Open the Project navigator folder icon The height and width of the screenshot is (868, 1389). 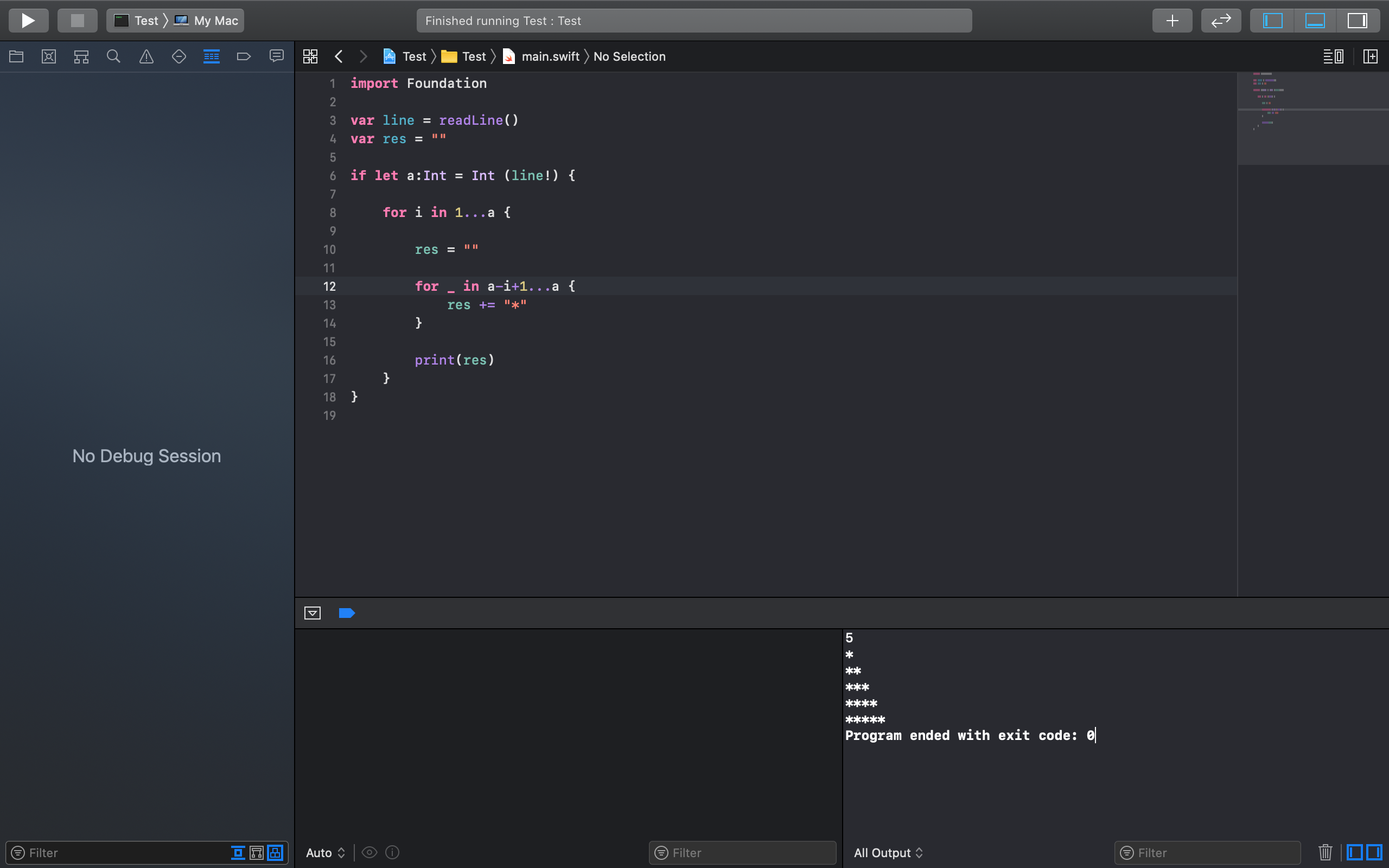pos(16,56)
